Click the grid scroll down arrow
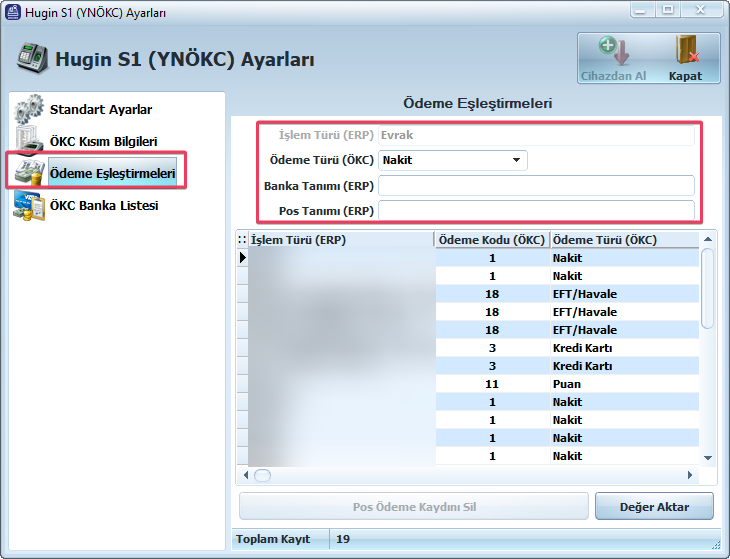The height and width of the screenshot is (559, 730). 708,458
